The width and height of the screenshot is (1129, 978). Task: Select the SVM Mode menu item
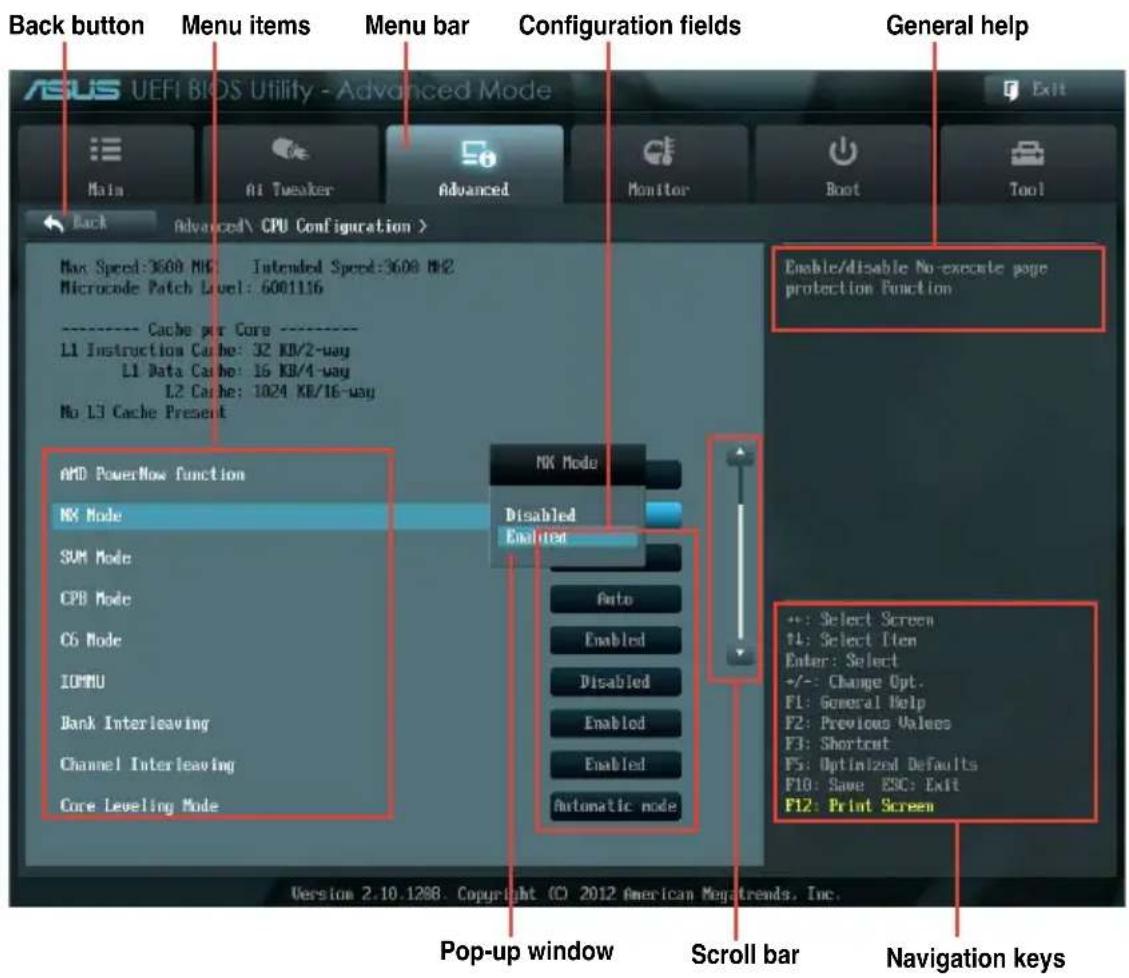pyautogui.click(x=96, y=557)
